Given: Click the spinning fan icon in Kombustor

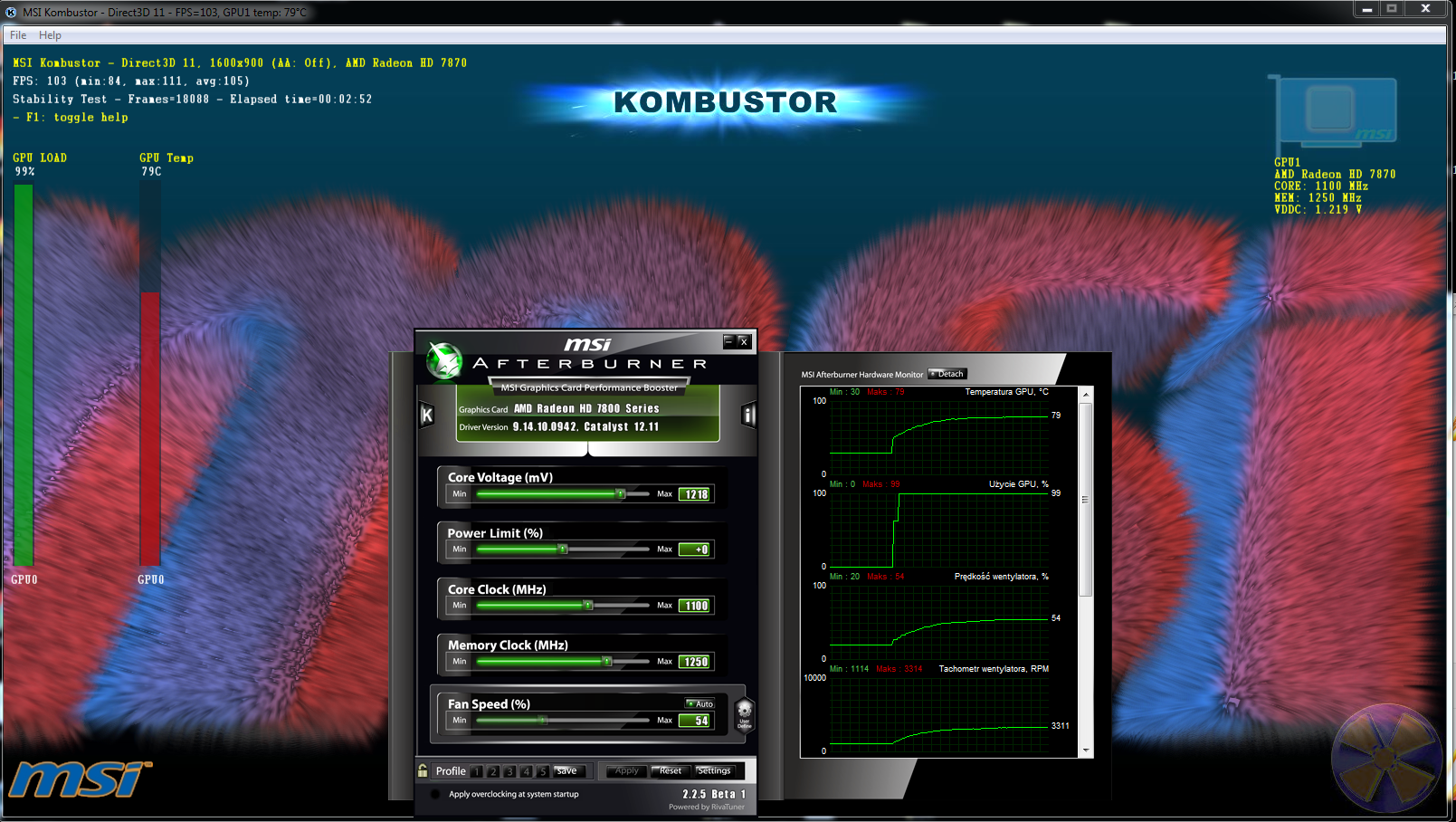Looking at the screenshot, I should point(1386,758).
